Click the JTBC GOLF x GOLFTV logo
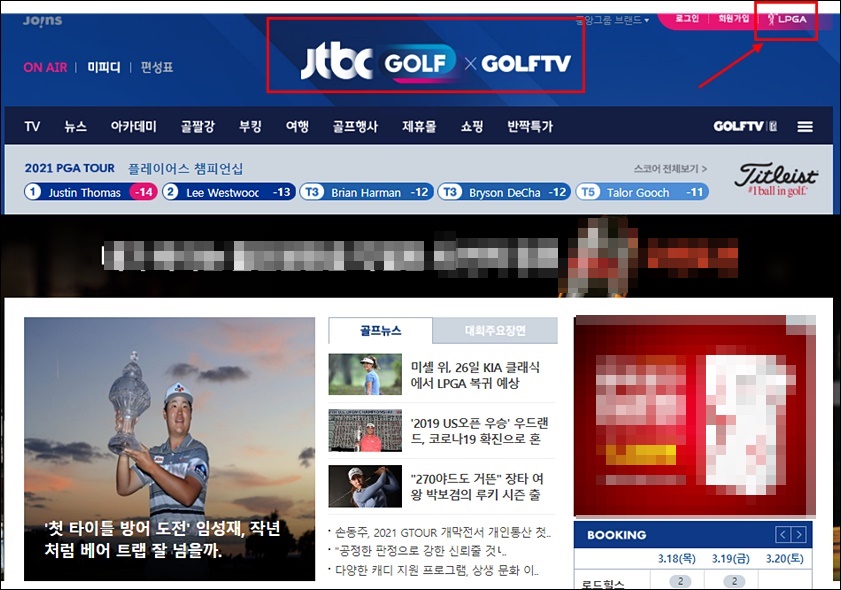The width and height of the screenshot is (841, 590). tap(435, 63)
